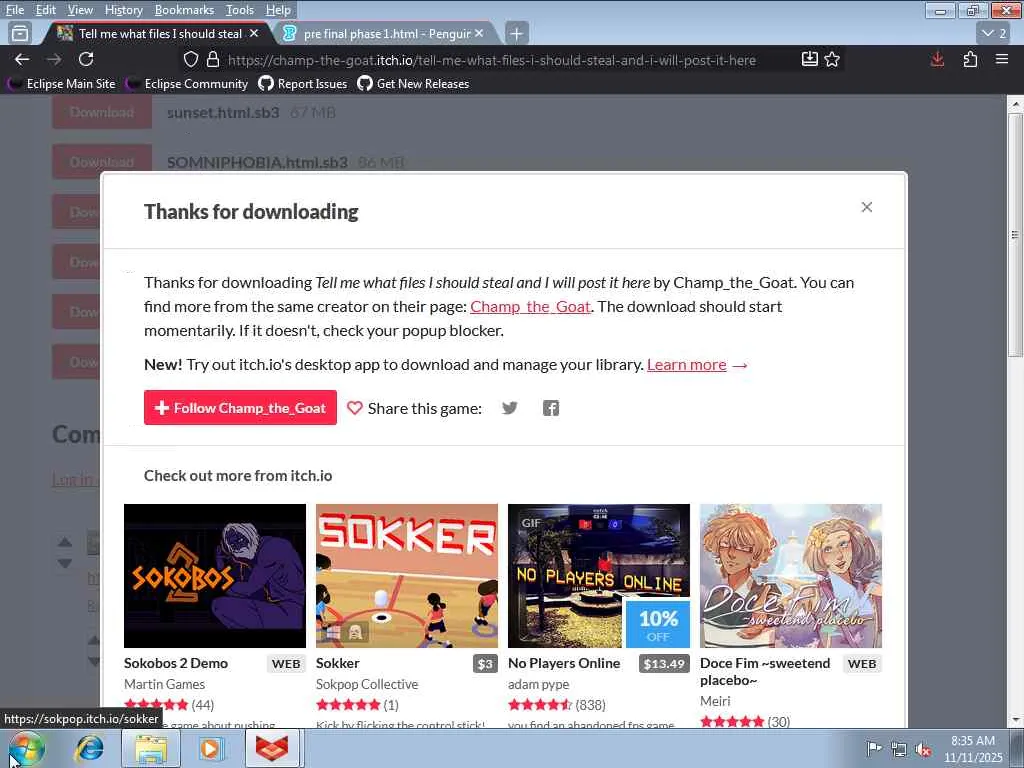The width and height of the screenshot is (1024, 768).
Task: Open the No Players Online thumbnail
Action: (599, 576)
